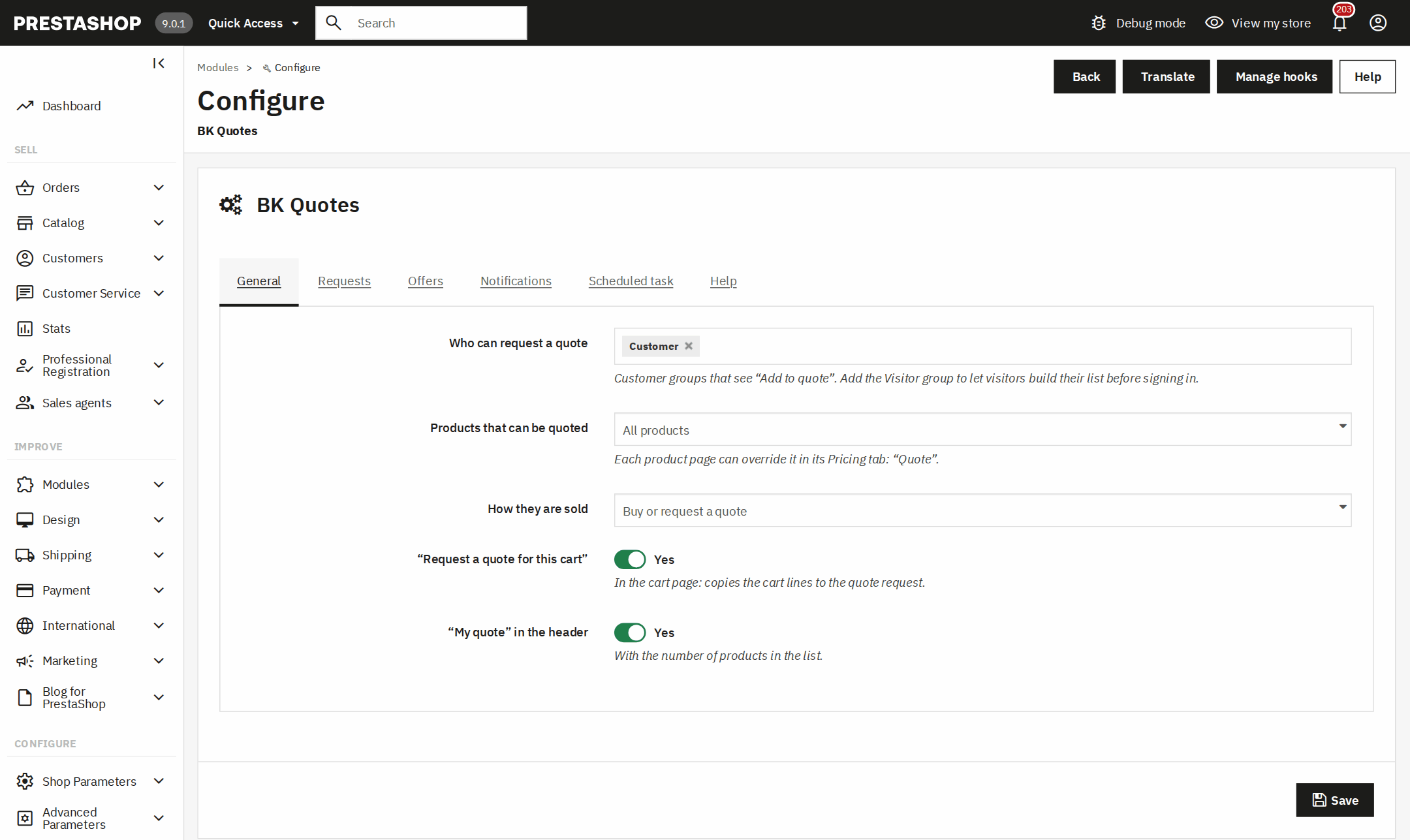Click the Design monitor icon

(25, 520)
